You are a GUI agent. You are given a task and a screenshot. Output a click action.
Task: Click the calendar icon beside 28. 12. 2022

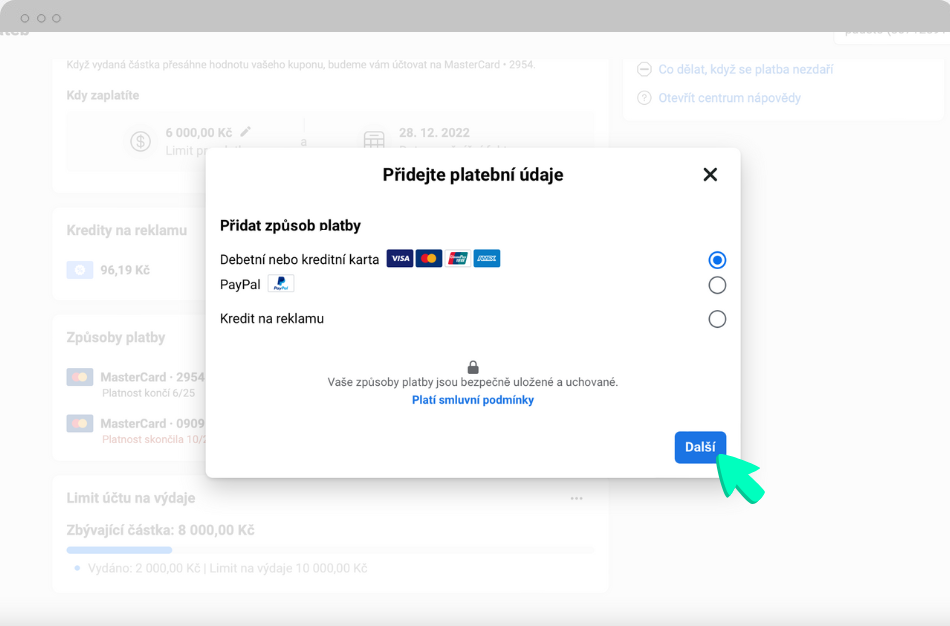(x=374, y=139)
